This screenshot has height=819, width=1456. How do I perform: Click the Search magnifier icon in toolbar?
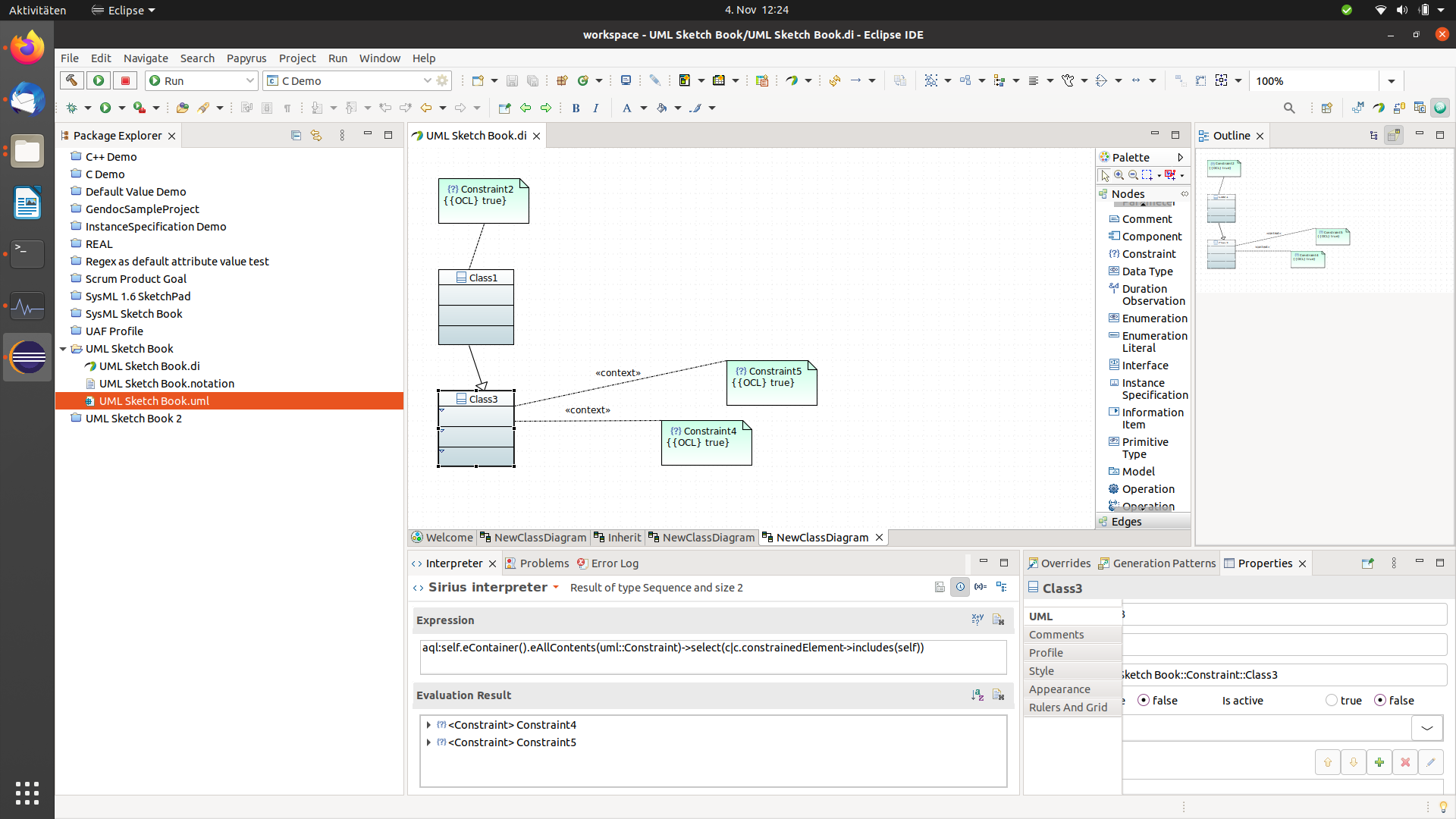point(1289,108)
